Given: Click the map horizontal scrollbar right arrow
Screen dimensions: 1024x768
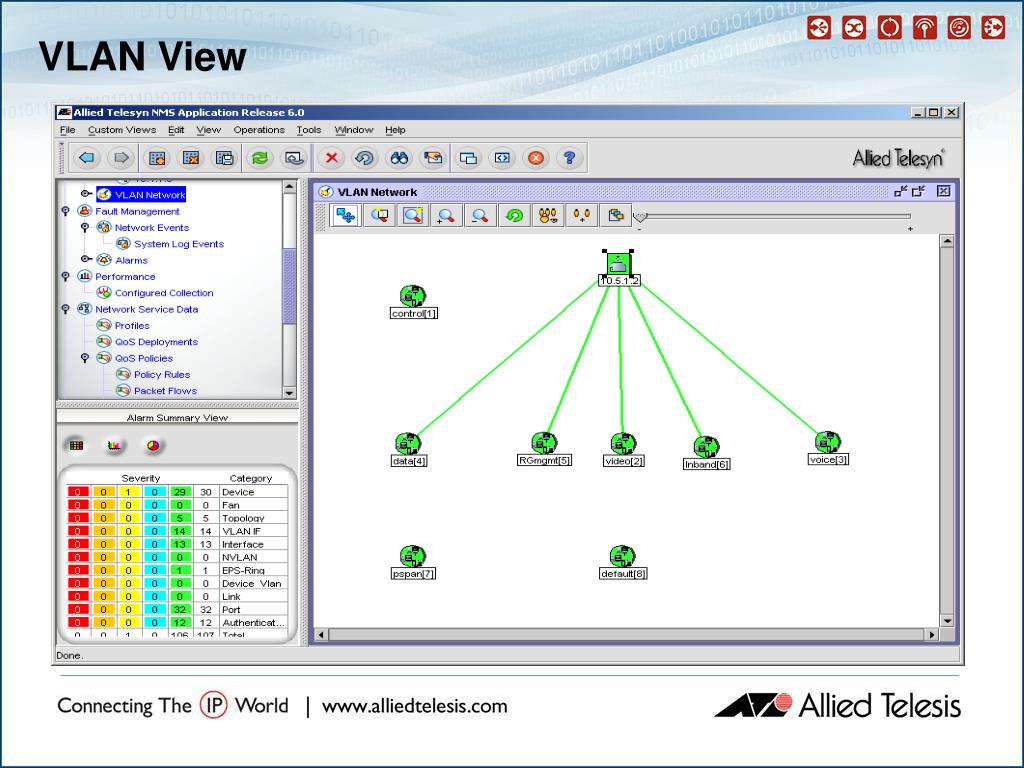Looking at the screenshot, I should 932,634.
